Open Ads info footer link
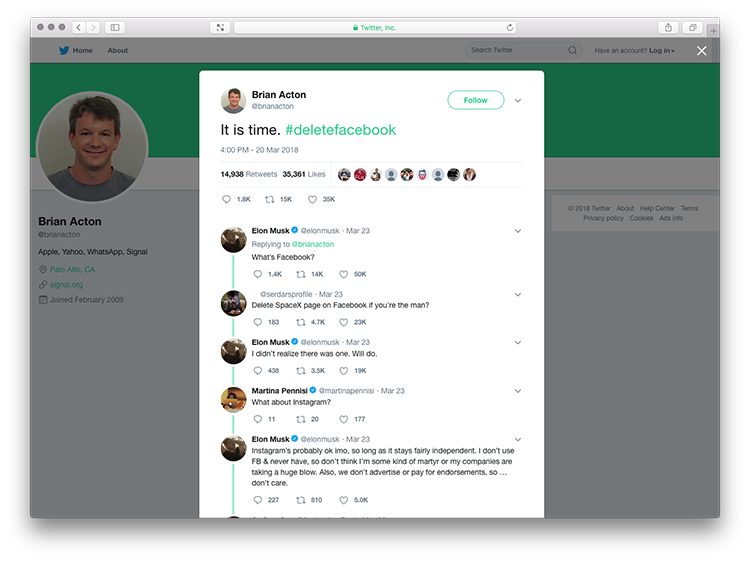 coord(671,218)
